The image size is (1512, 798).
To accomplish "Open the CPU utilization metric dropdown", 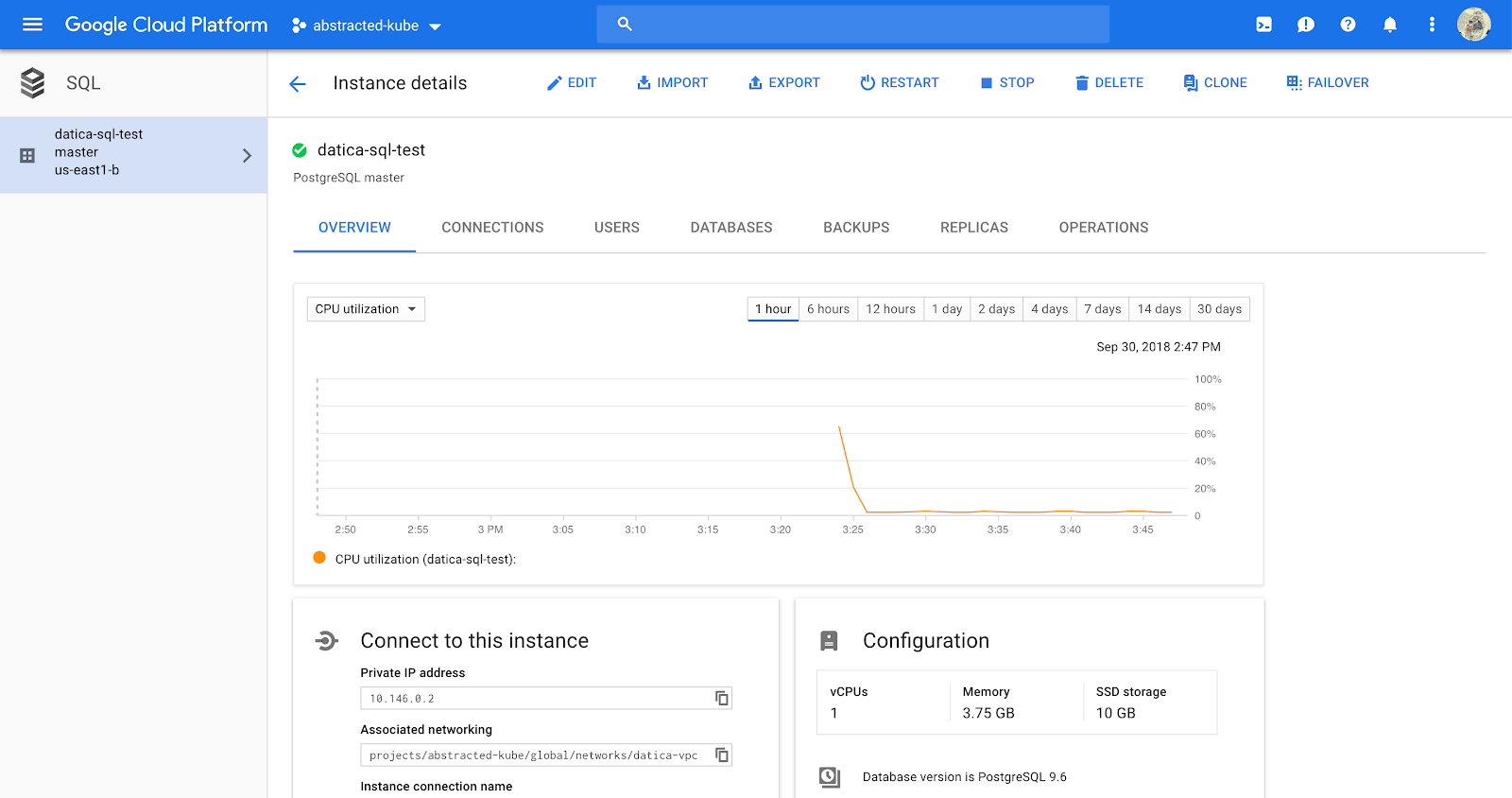I will point(366,309).
